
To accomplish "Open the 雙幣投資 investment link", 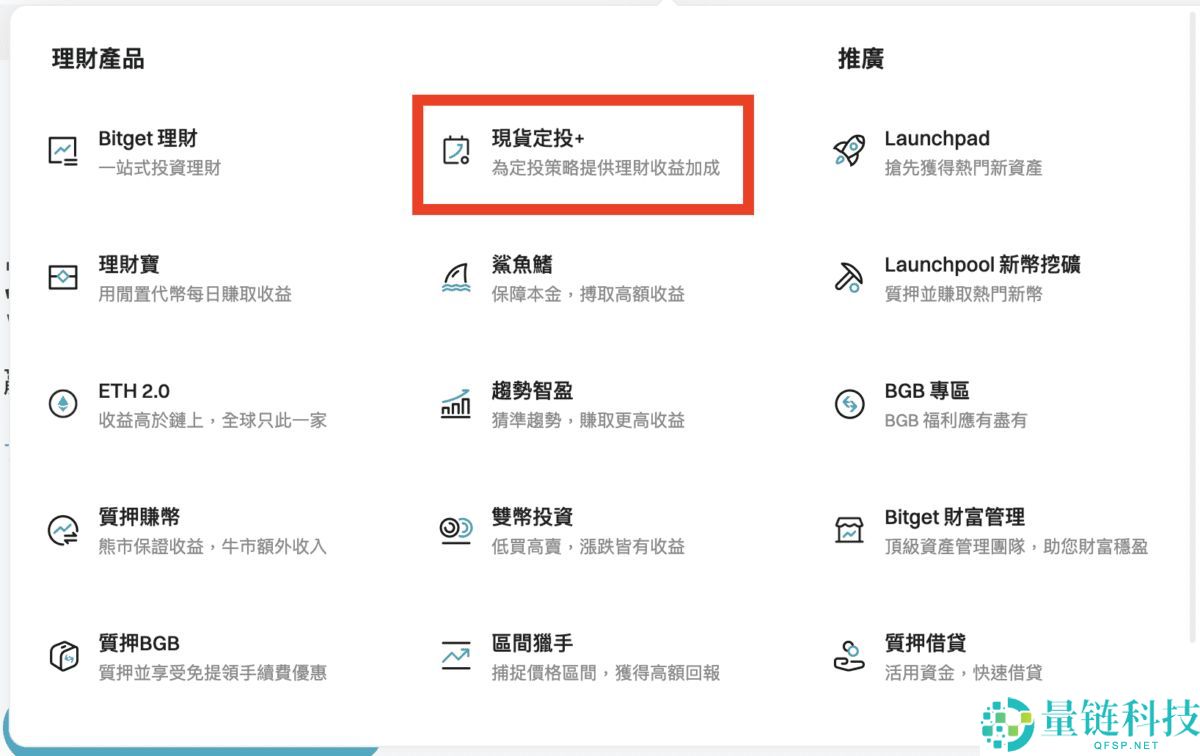I will pyautogui.click(x=533, y=517).
